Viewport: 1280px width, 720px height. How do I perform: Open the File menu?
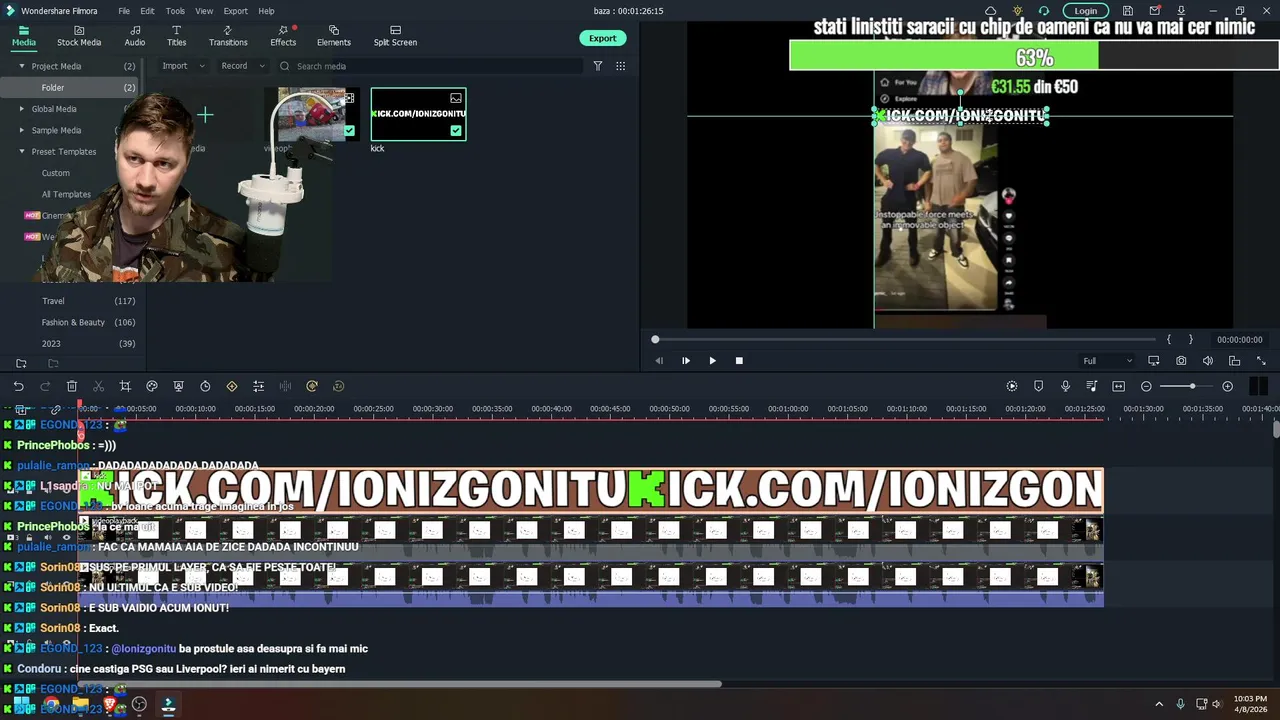click(x=124, y=11)
